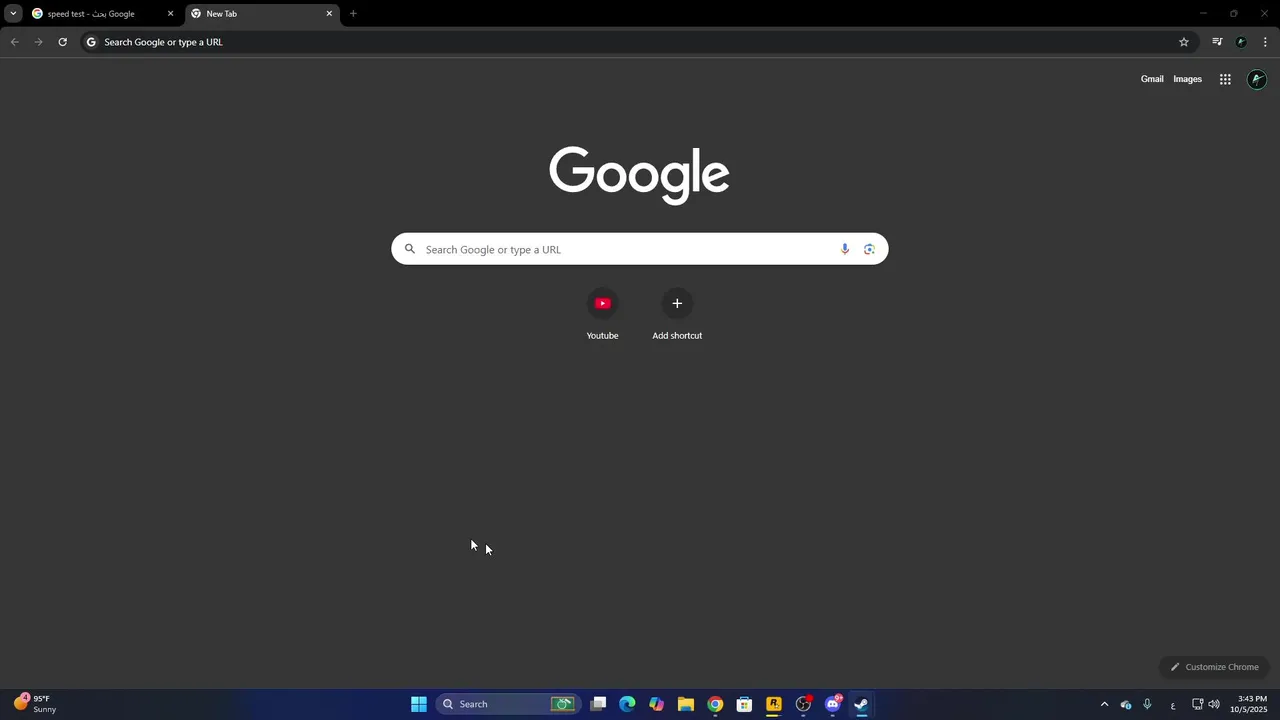Select the New Tab tab
1280x720 pixels.
[x=260, y=14]
